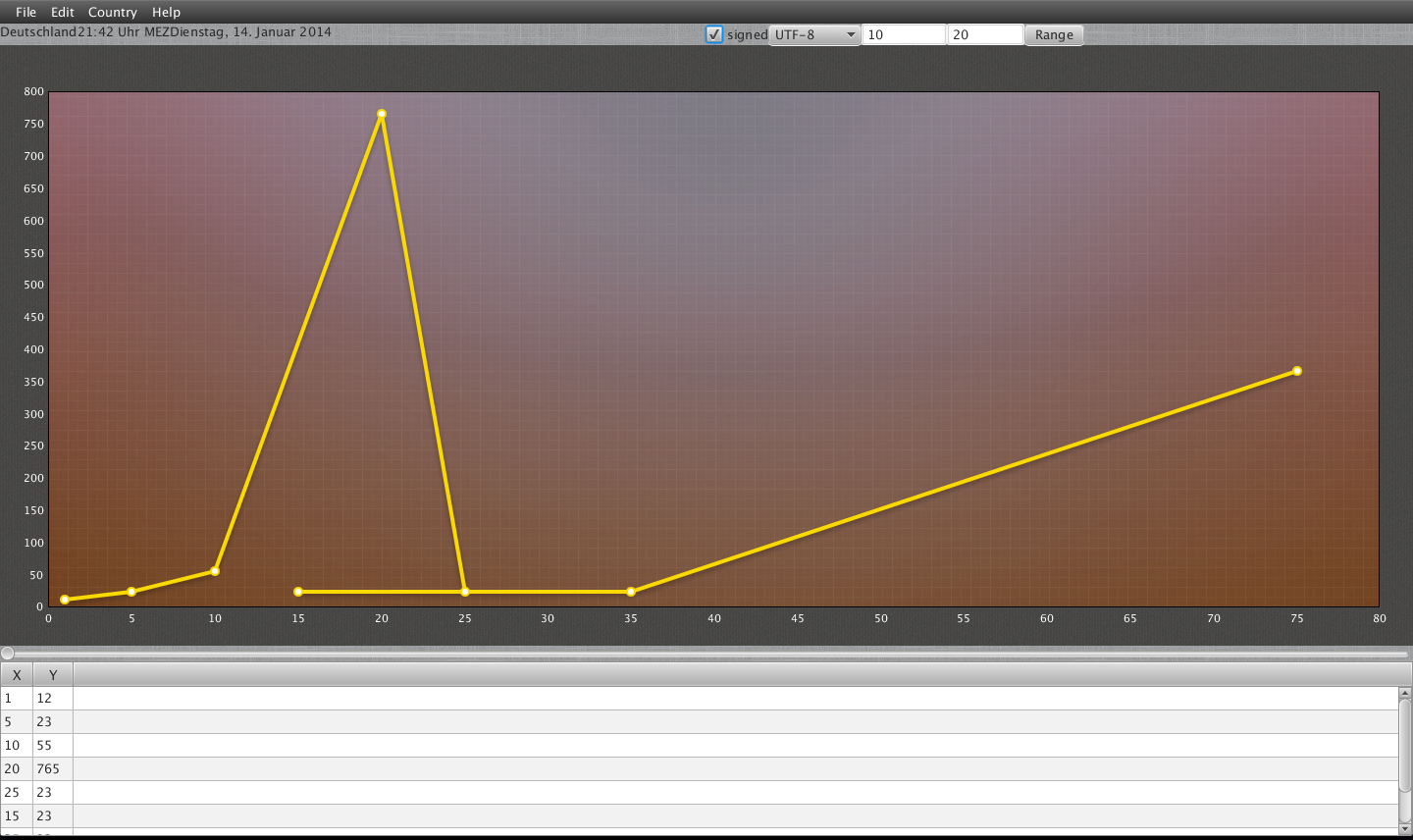Select the X cell showing 10

pos(17,745)
